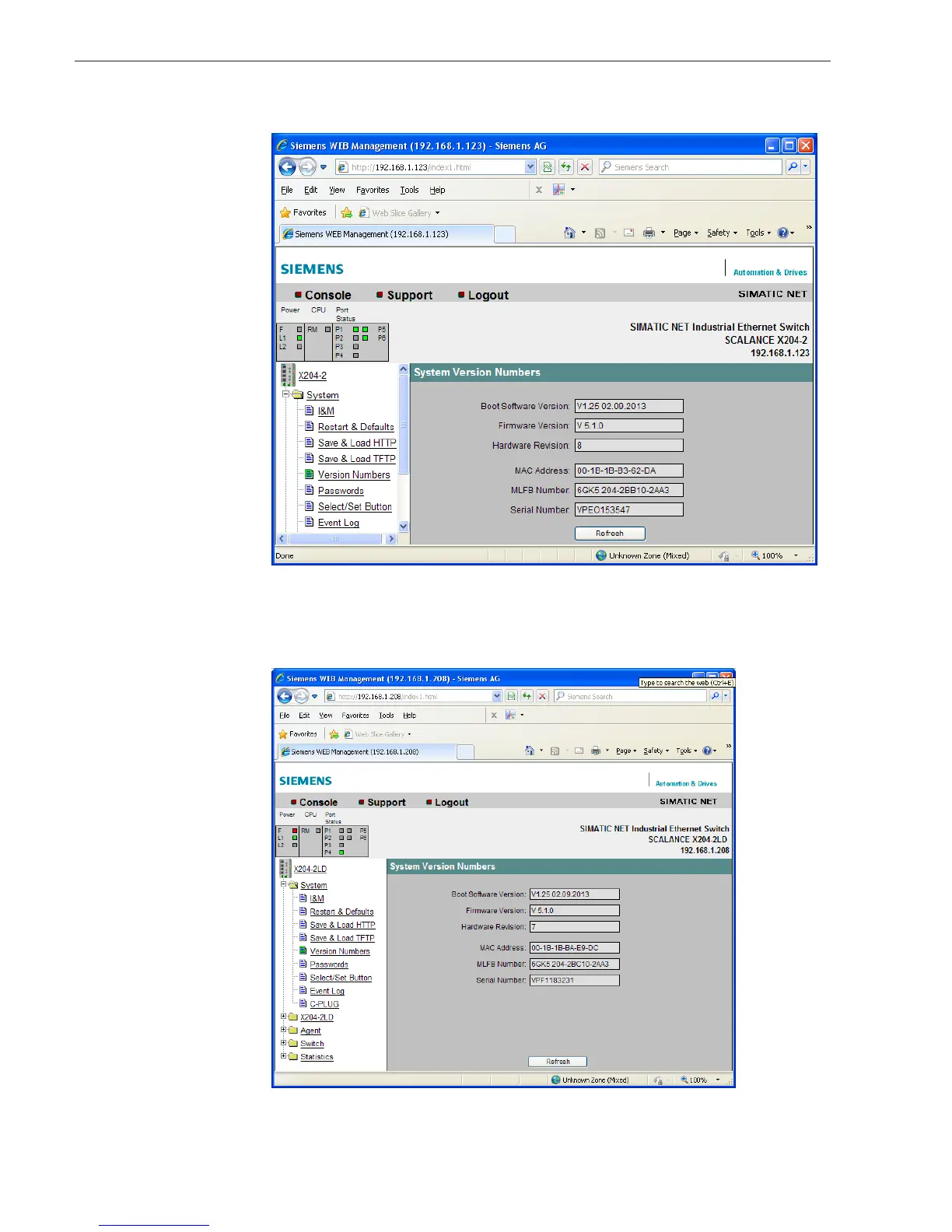Click search magnifier button in top window

[x=792, y=166]
